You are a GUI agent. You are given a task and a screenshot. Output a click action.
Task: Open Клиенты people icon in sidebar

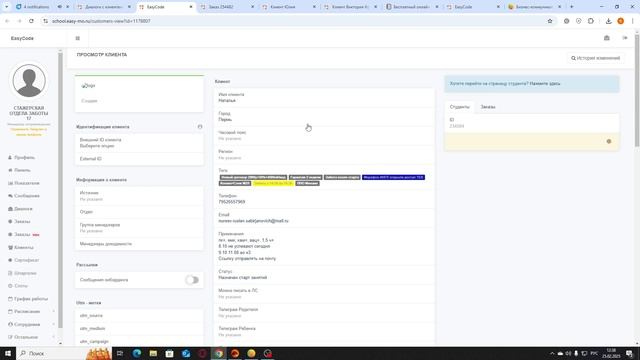pyautogui.click(x=10, y=247)
